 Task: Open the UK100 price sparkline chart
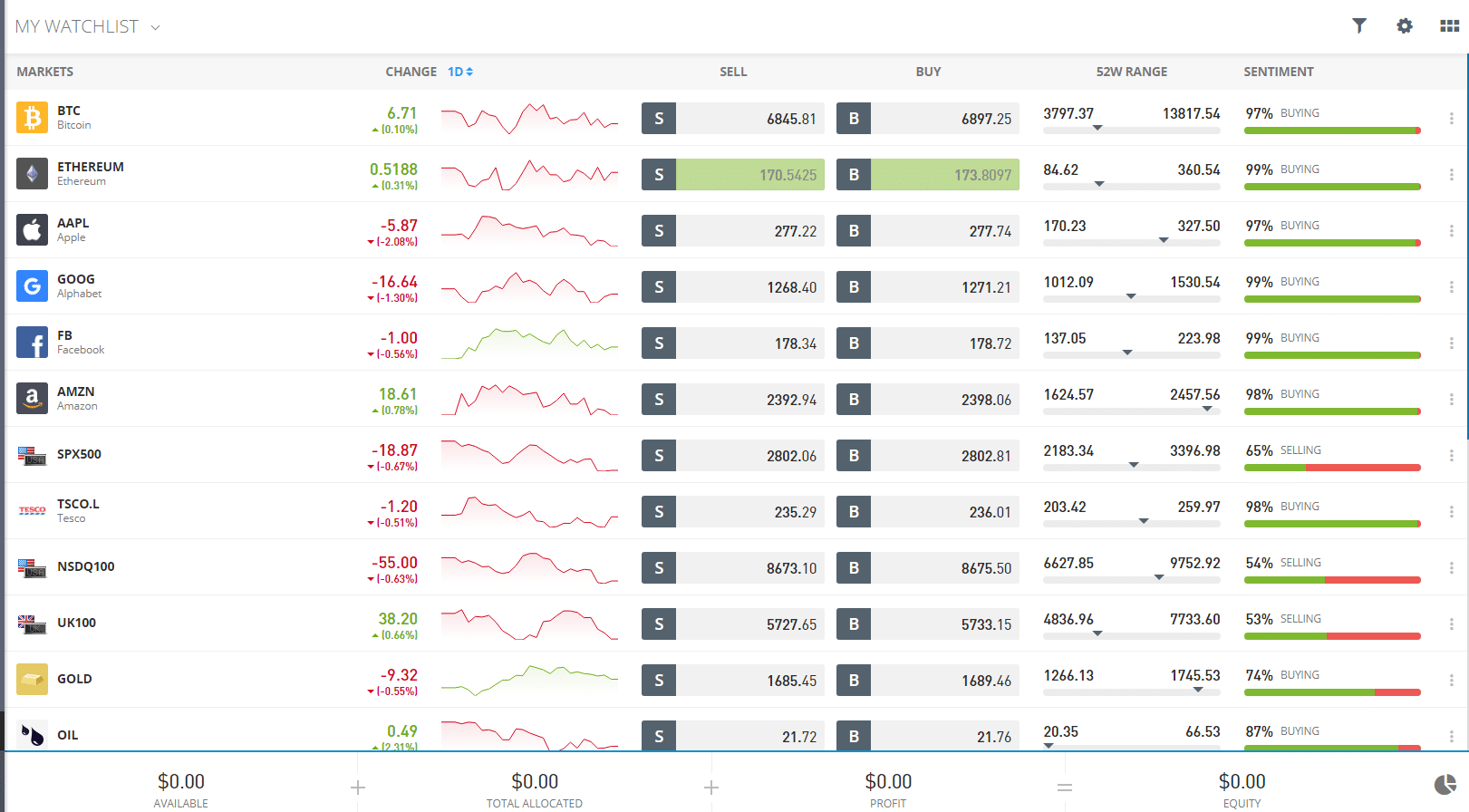pos(530,624)
